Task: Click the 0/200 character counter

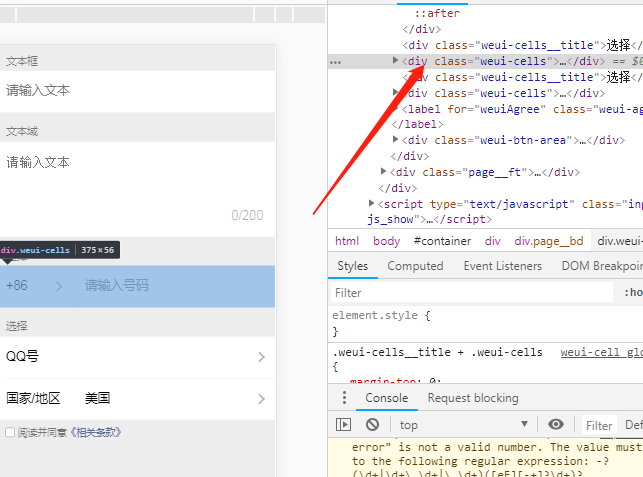Action: 247,215
